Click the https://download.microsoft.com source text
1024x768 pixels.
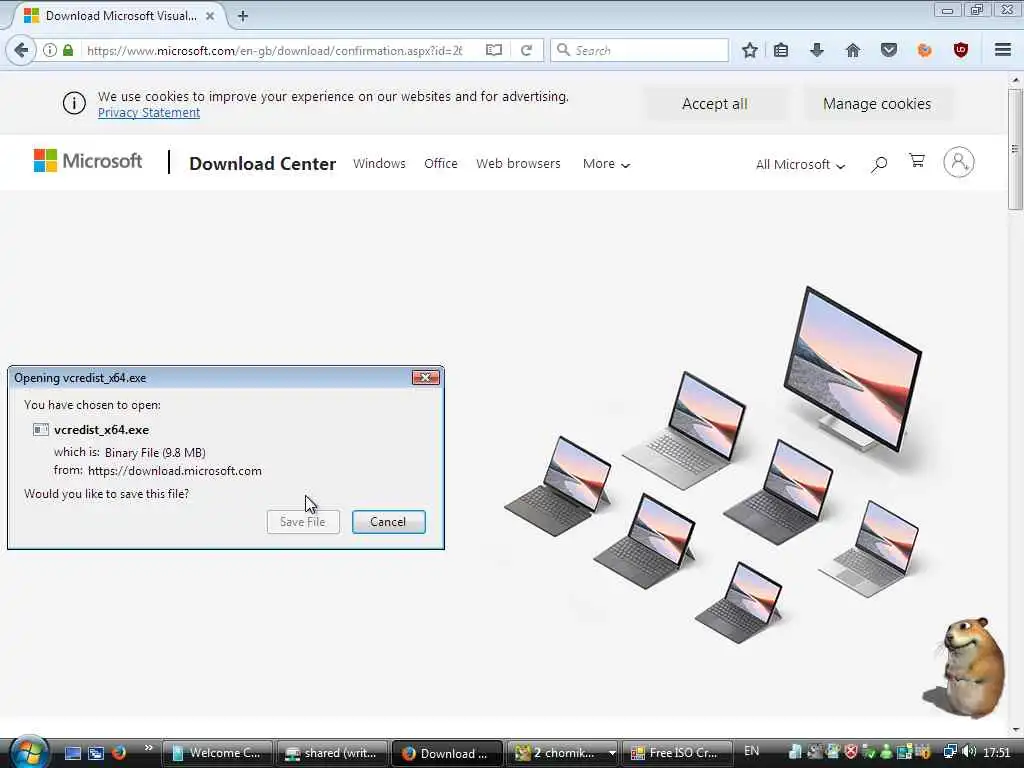coord(175,471)
